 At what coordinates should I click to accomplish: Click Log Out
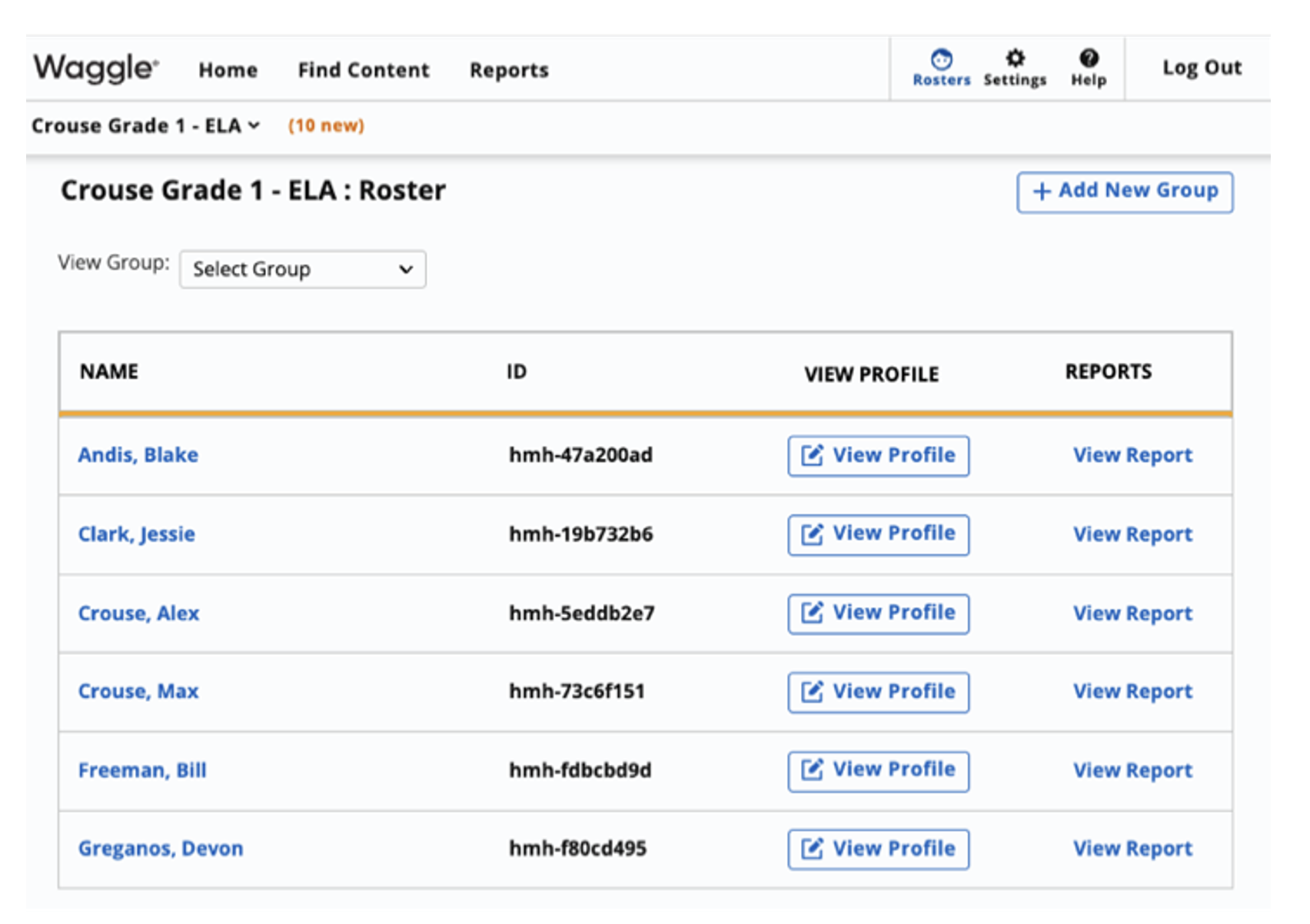(1202, 68)
